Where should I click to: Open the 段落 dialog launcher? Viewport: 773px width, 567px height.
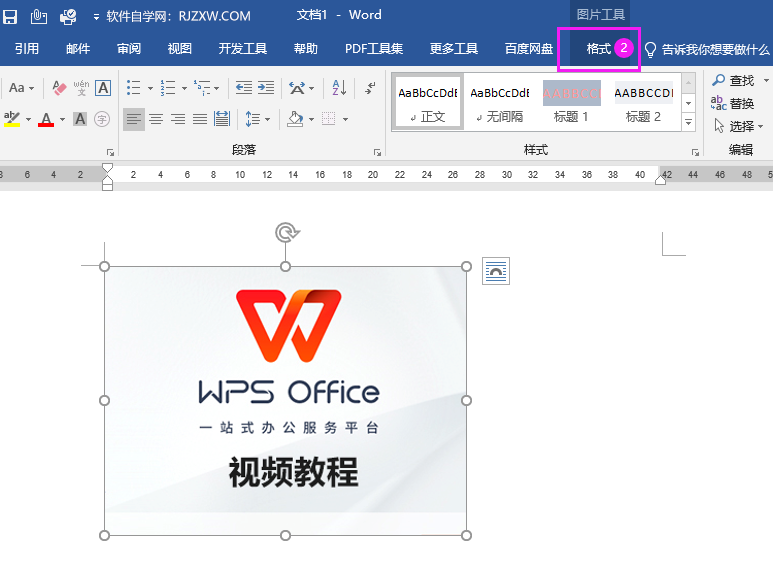click(x=377, y=152)
